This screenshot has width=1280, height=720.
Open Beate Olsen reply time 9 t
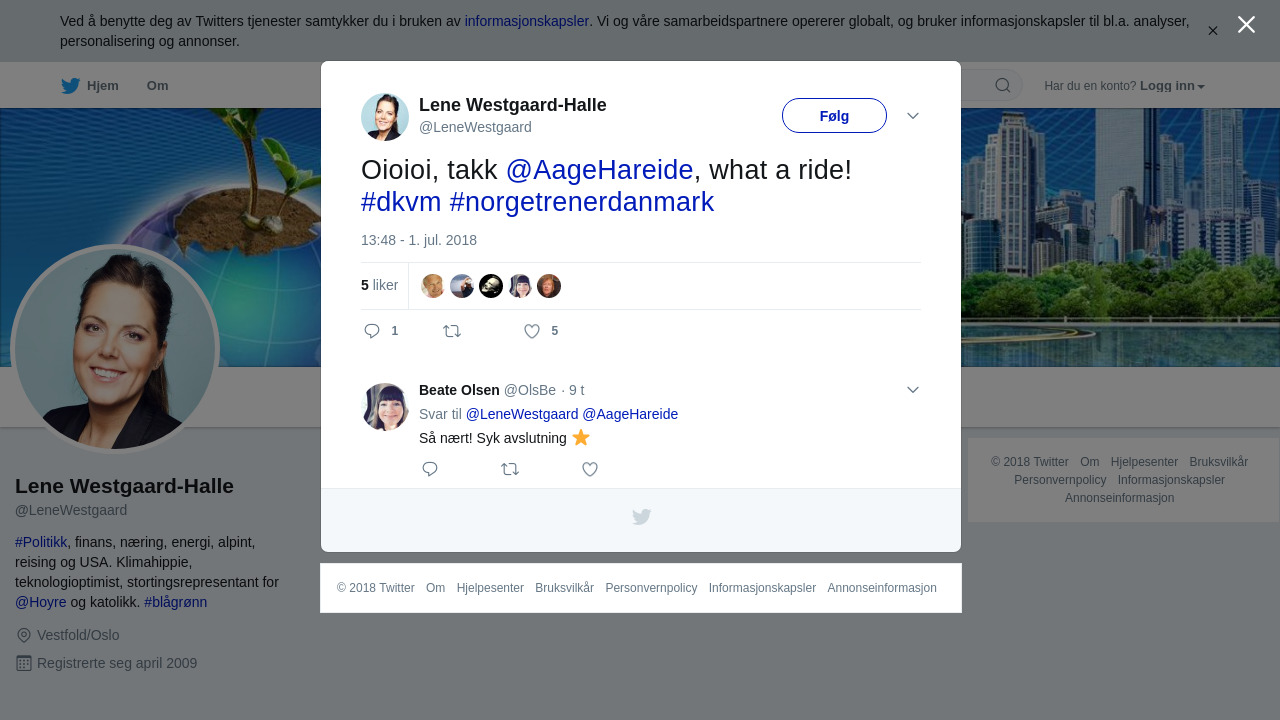[577, 390]
